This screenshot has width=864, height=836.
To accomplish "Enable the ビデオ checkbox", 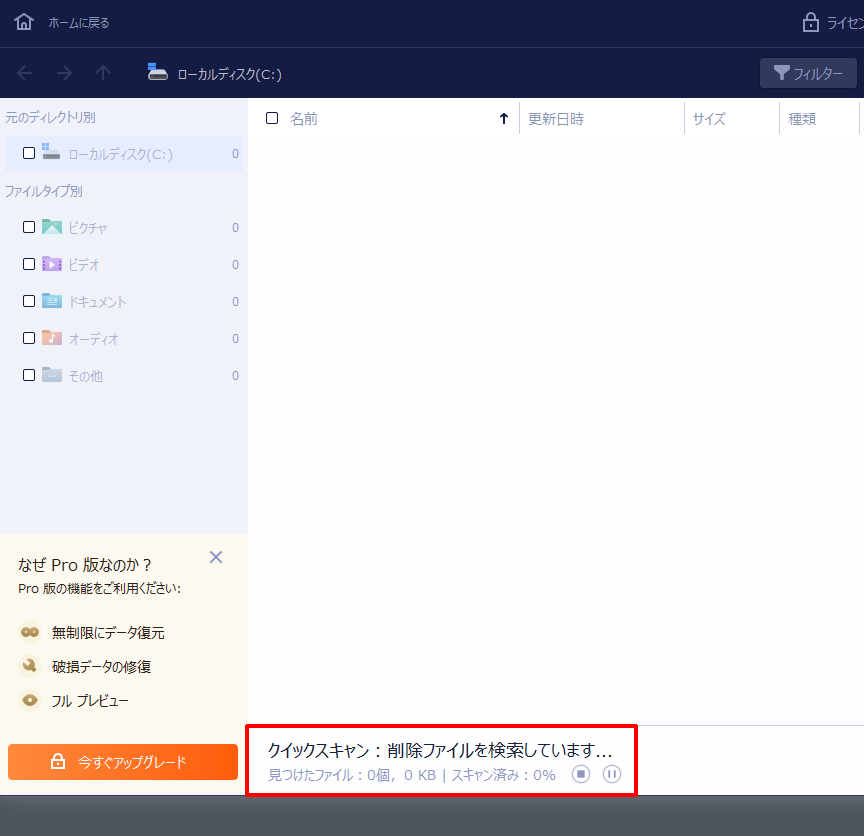I will (x=29, y=264).
